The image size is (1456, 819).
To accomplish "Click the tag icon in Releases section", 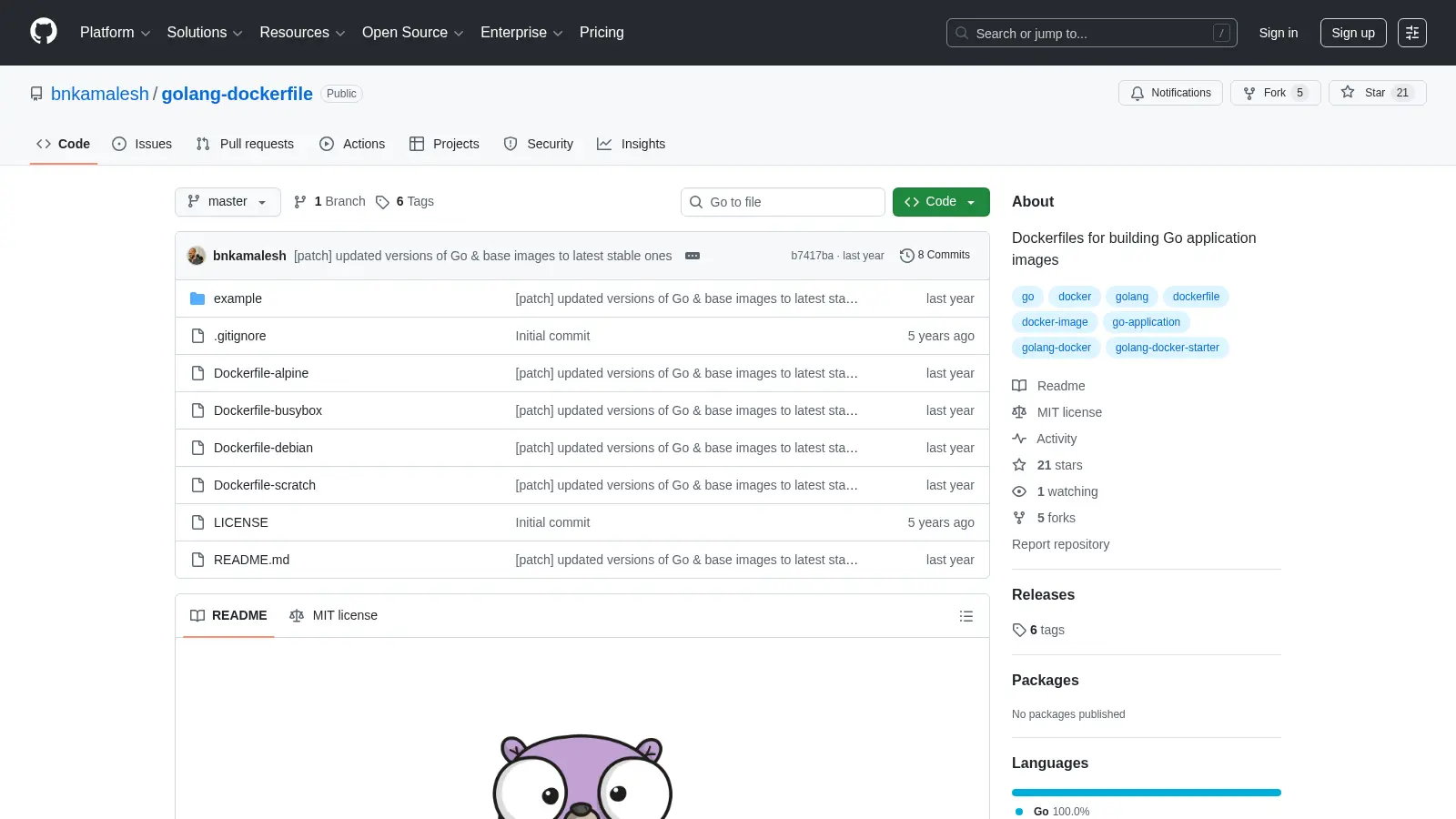I will (1019, 630).
